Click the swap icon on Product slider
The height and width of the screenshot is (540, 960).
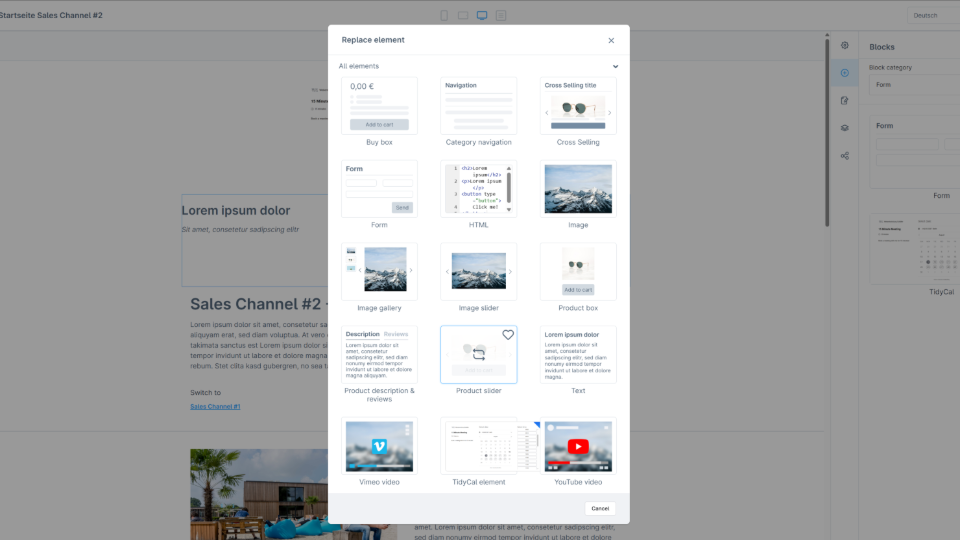point(478,354)
